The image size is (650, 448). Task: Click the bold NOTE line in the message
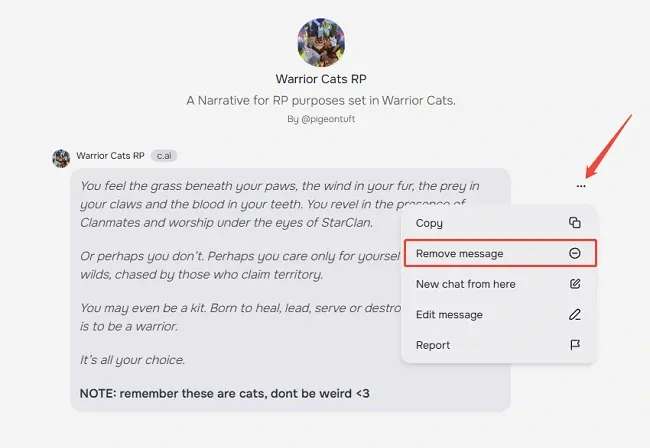224,393
